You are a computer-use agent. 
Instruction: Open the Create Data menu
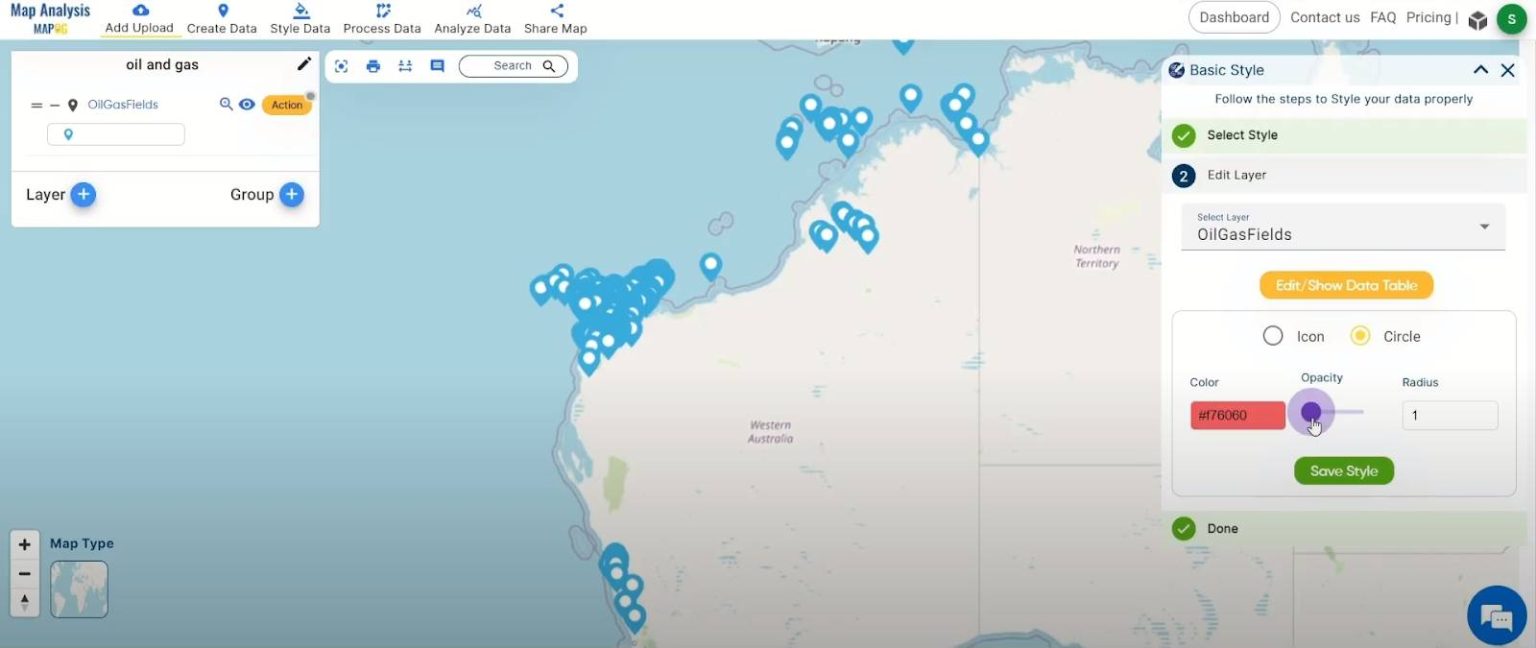coord(222,19)
